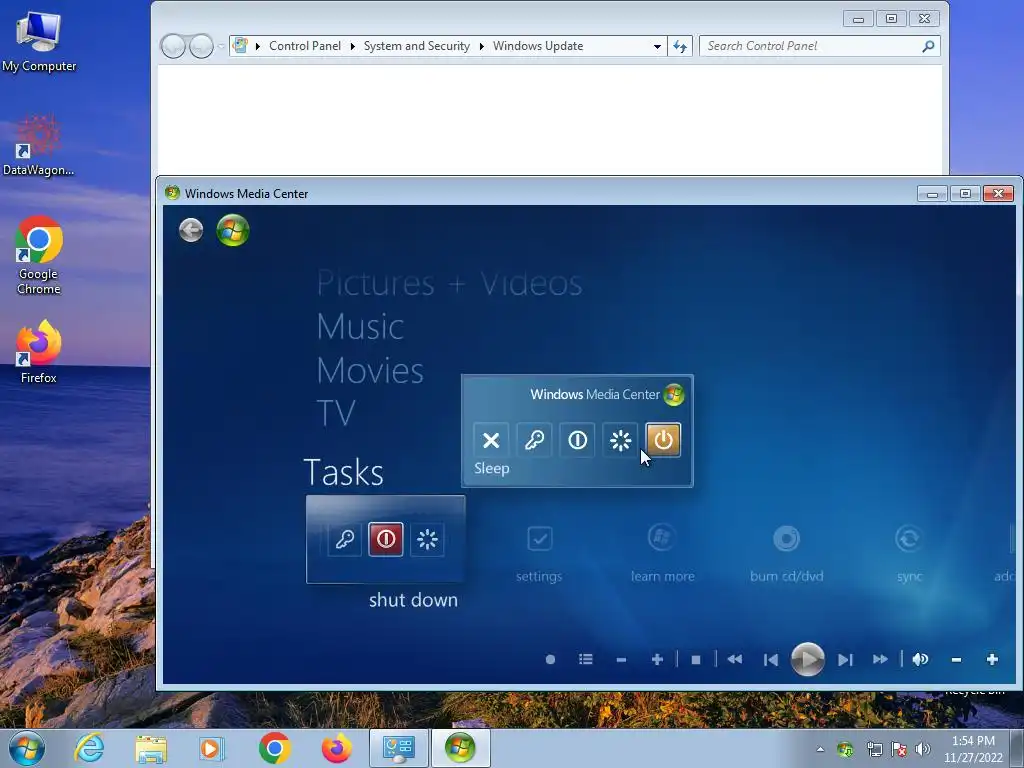Open the Windows Start button
This screenshot has height=768, width=1024.
tap(26, 748)
